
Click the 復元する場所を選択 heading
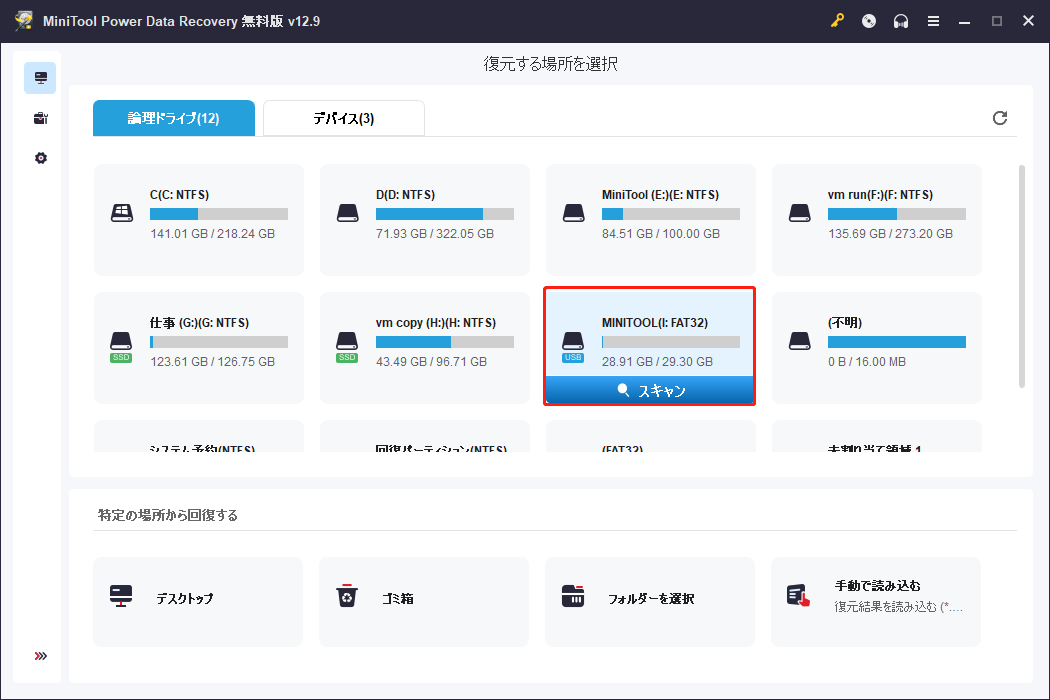[550, 64]
